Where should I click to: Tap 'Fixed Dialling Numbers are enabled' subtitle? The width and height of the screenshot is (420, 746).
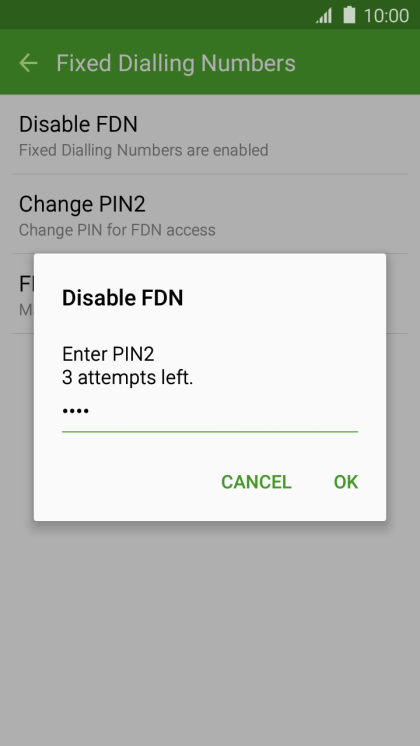point(143,150)
